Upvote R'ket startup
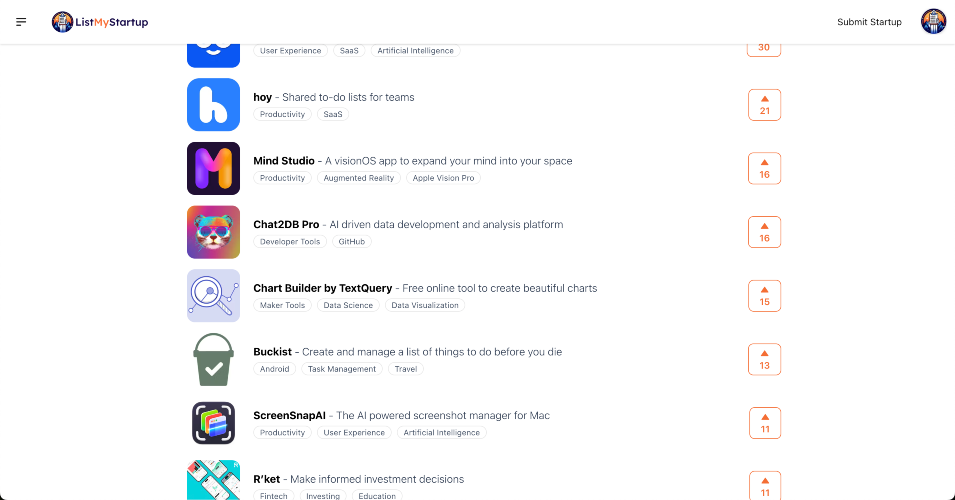The height and width of the screenshot is (500, 955). click(x=764, y=485)
